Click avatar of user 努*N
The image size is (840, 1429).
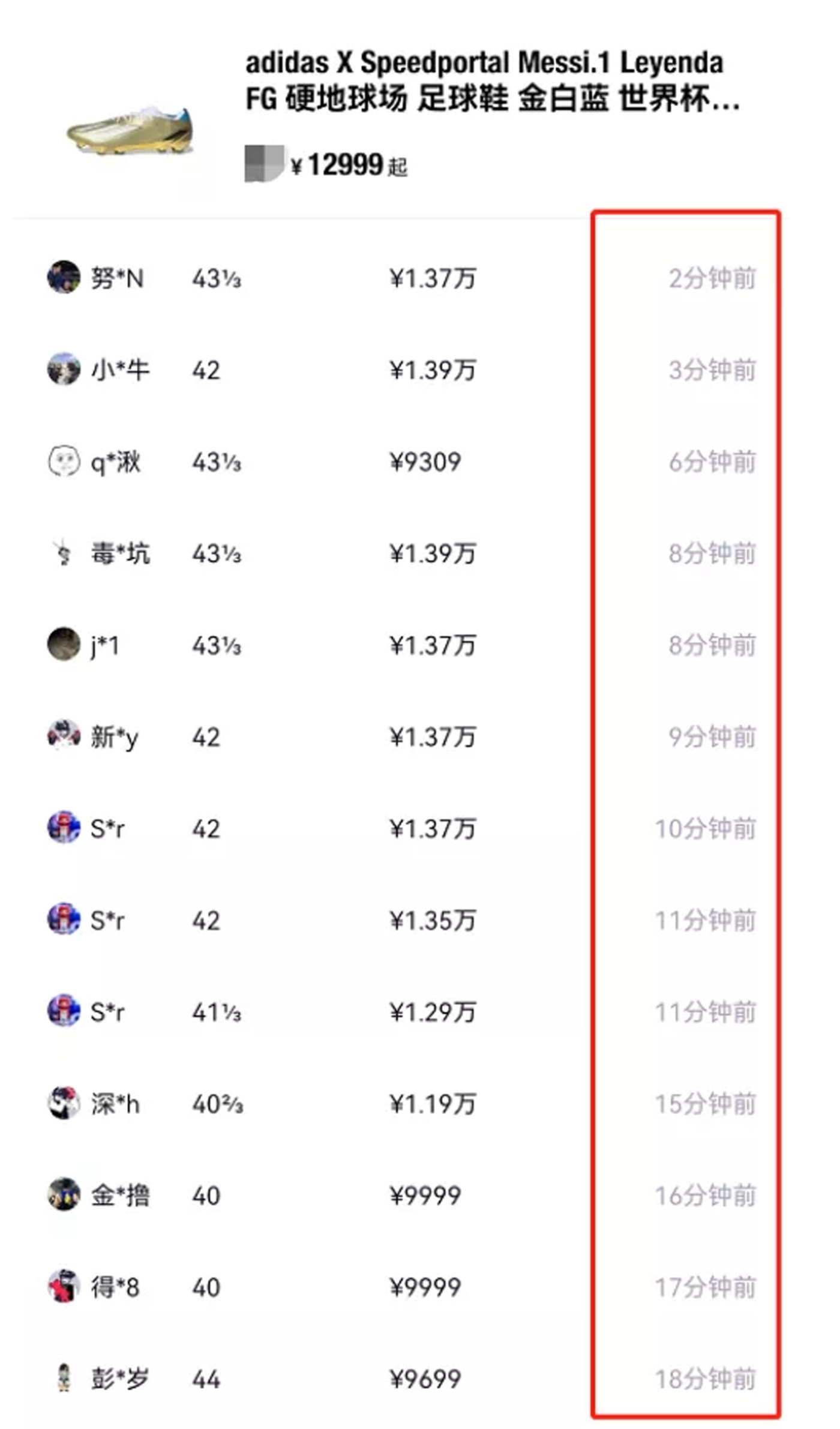pos(64,277)
